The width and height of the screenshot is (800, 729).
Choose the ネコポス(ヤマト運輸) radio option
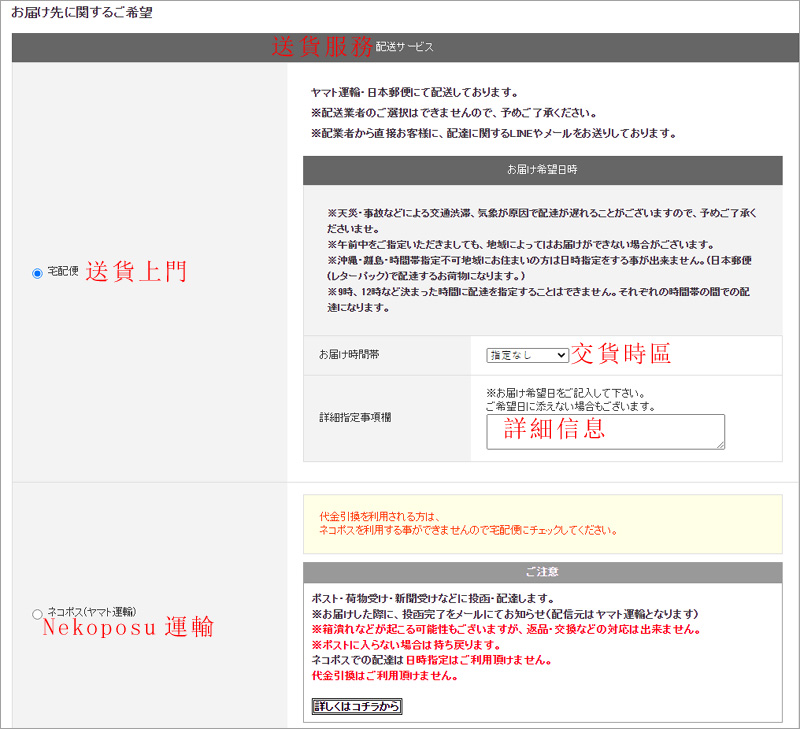pyautogui.click(x=38, y=613)
